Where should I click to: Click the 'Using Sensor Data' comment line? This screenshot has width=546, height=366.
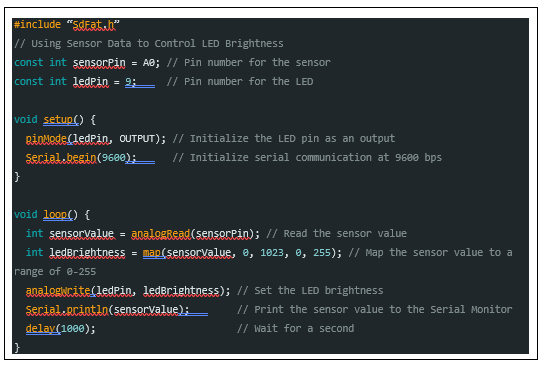(149, 44)
